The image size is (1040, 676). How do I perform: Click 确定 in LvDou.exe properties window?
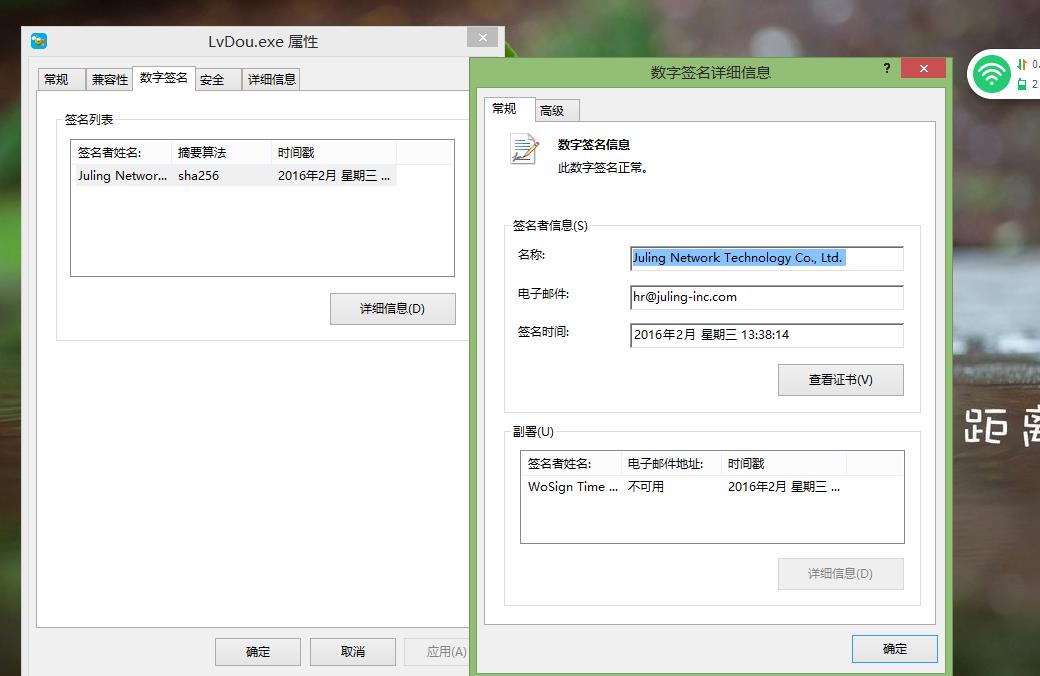tap(258, 651)
